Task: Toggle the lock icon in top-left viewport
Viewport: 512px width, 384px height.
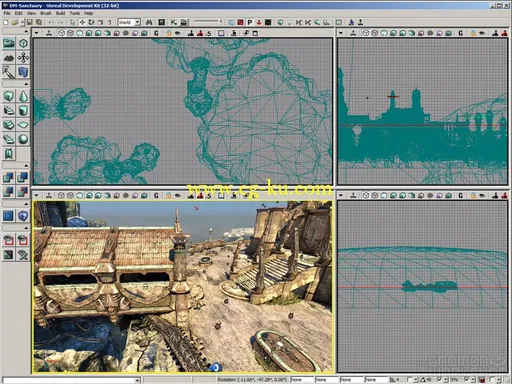Action: [x=169, y=33]
